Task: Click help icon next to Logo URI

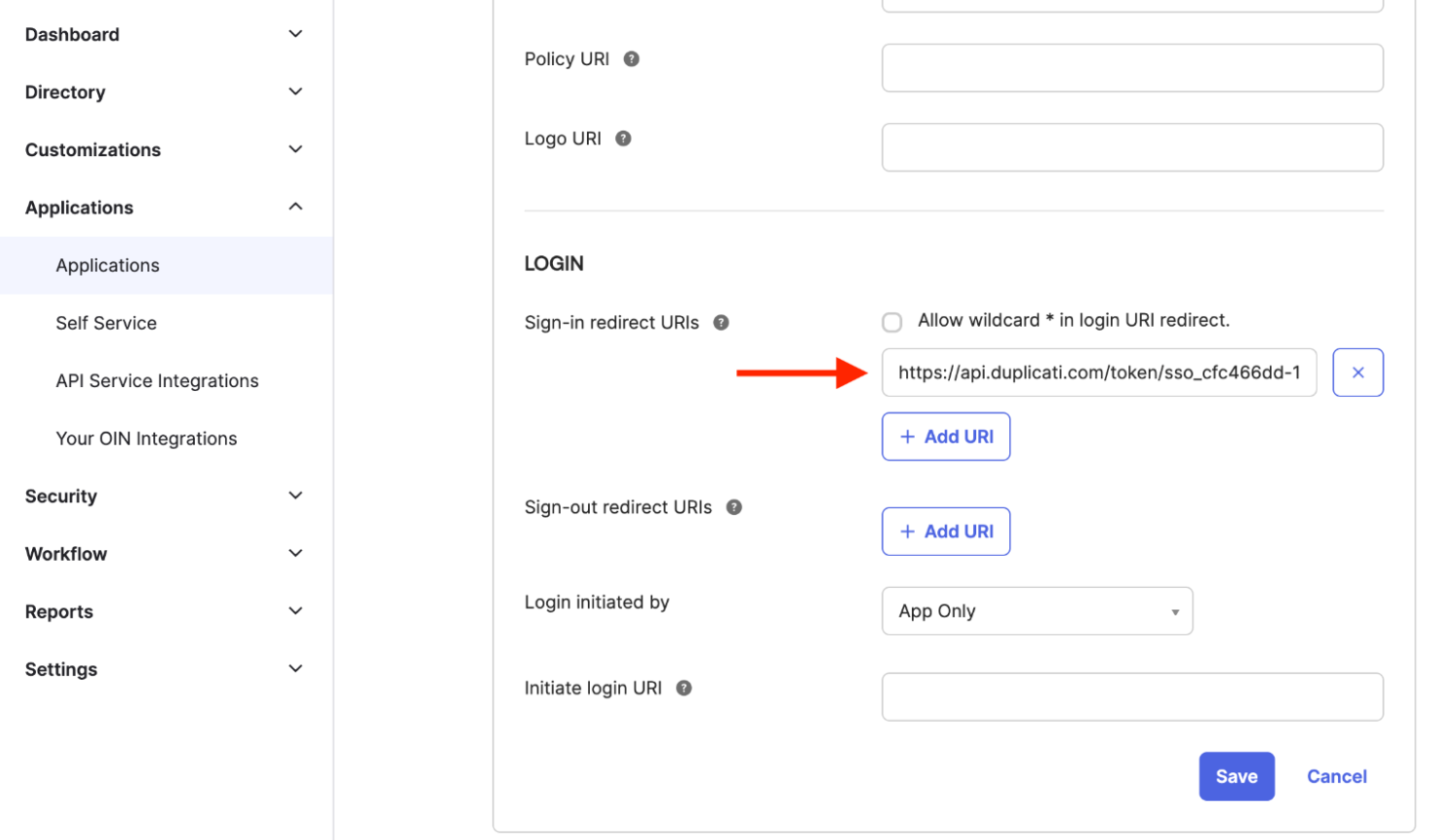Action: pyautogui.click(x=624, y=139)
